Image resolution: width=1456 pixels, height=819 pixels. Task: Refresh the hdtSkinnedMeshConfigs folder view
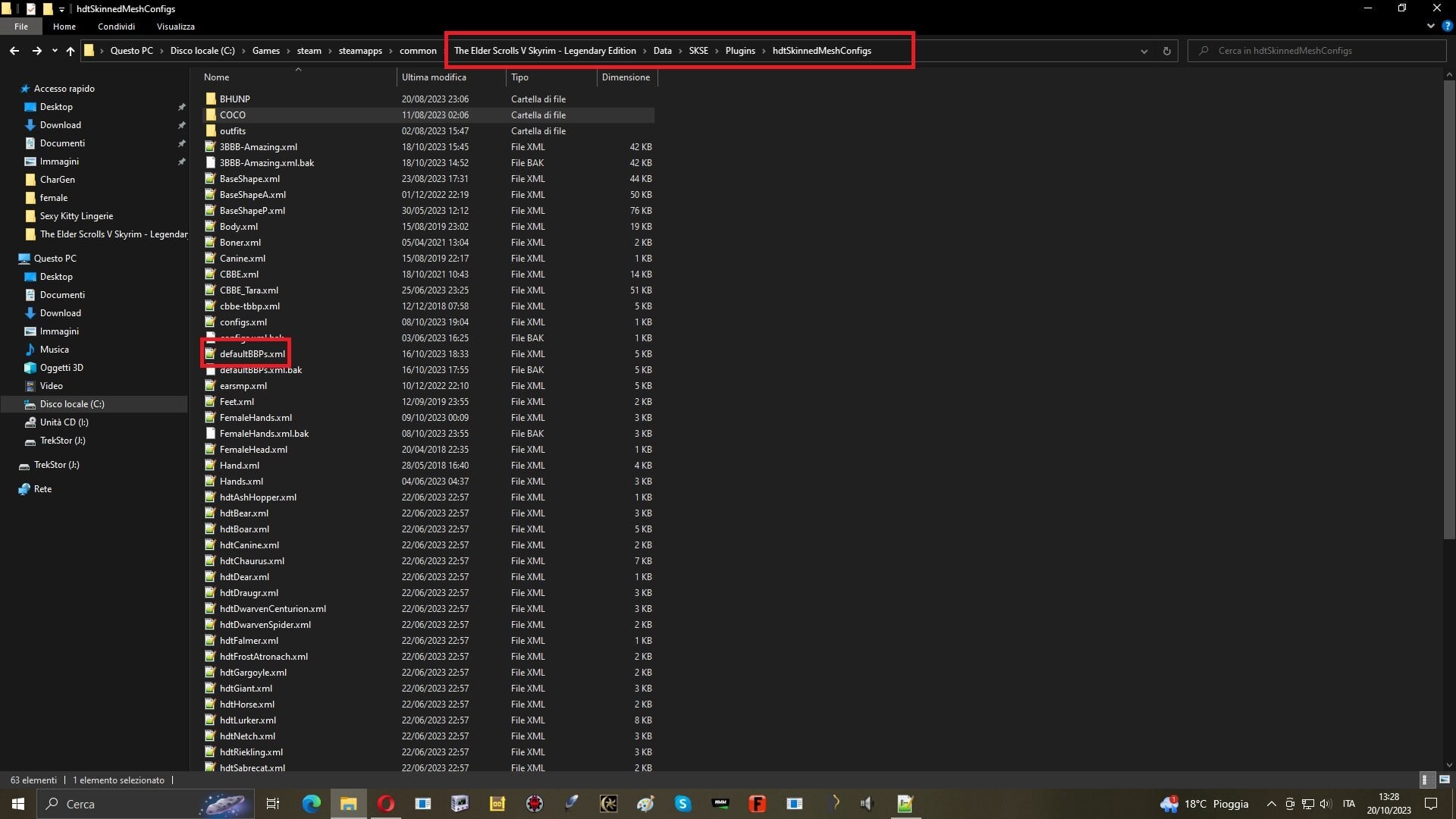(1166, 51)
